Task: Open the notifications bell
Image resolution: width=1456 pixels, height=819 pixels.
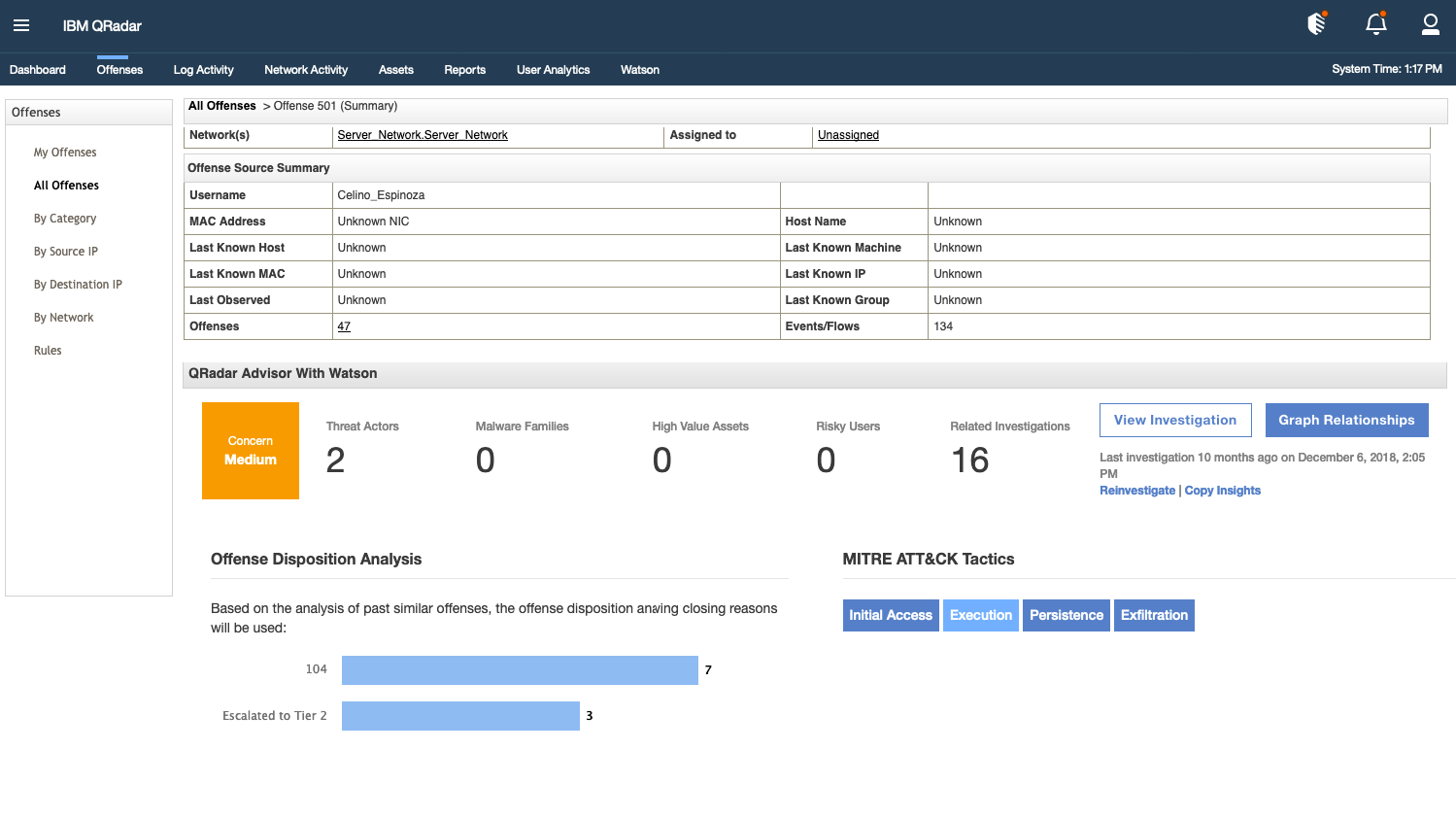Action: 1376,23
